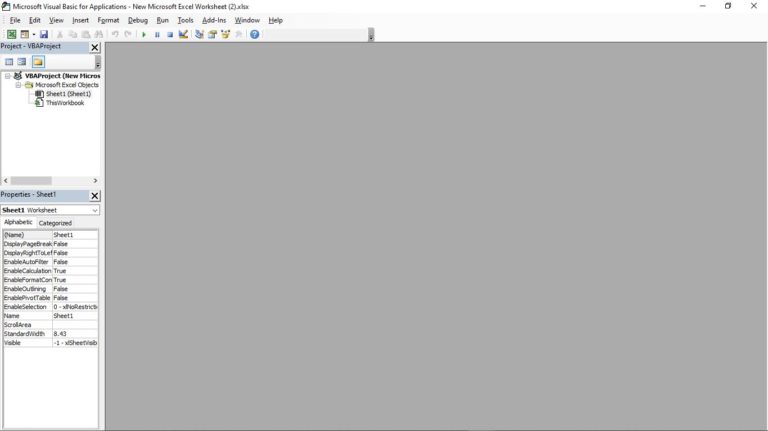Save the workbook with the floppy icon
768x431 pixels.
click(x=44, y=34)
